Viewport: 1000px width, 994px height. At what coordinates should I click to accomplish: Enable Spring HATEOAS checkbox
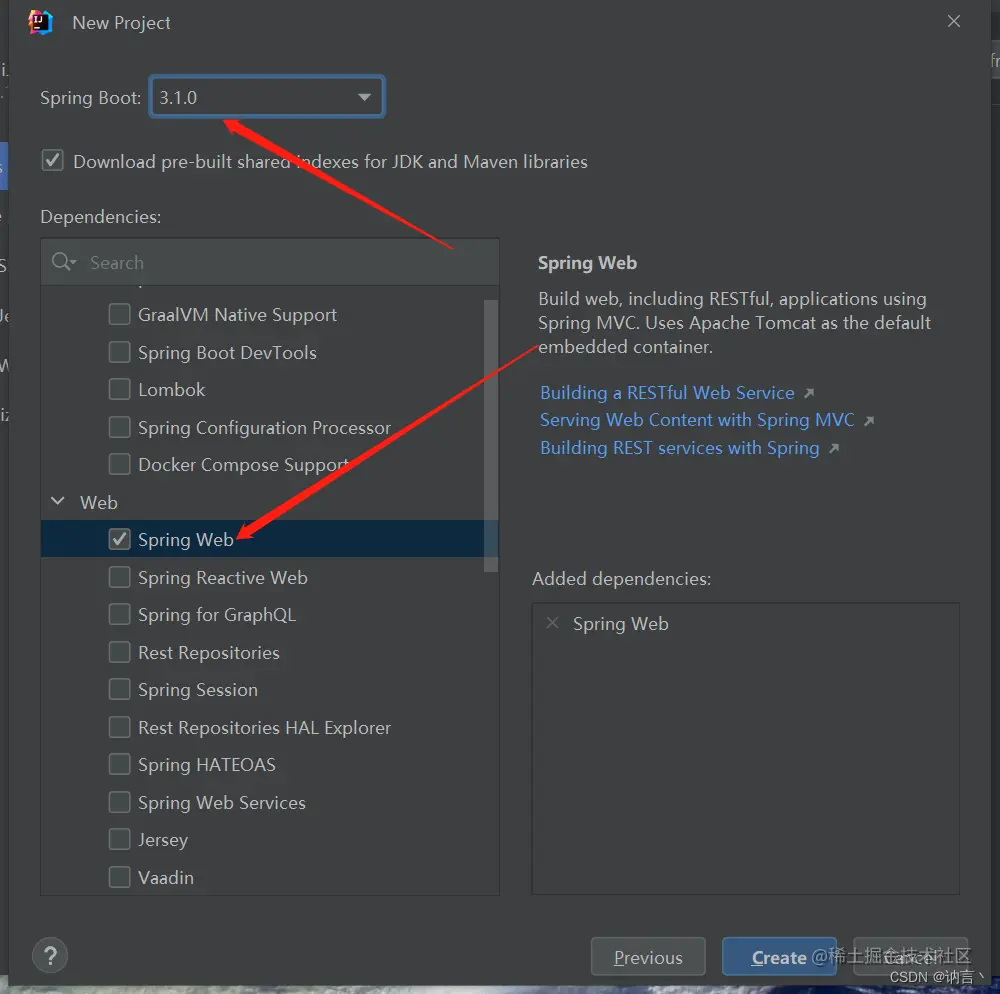(119, 764)
